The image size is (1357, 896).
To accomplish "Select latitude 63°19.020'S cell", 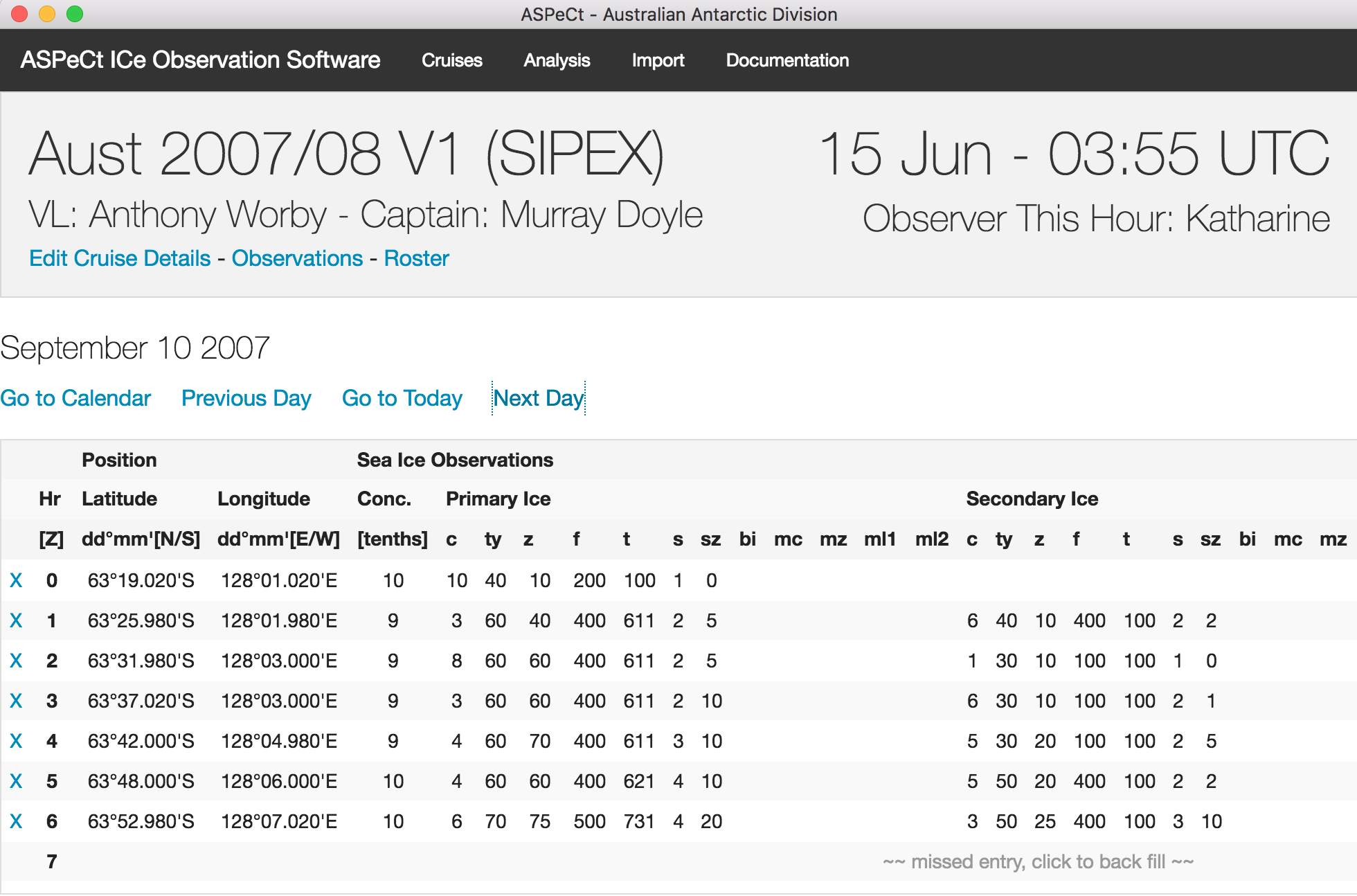I will coord(141,580).
